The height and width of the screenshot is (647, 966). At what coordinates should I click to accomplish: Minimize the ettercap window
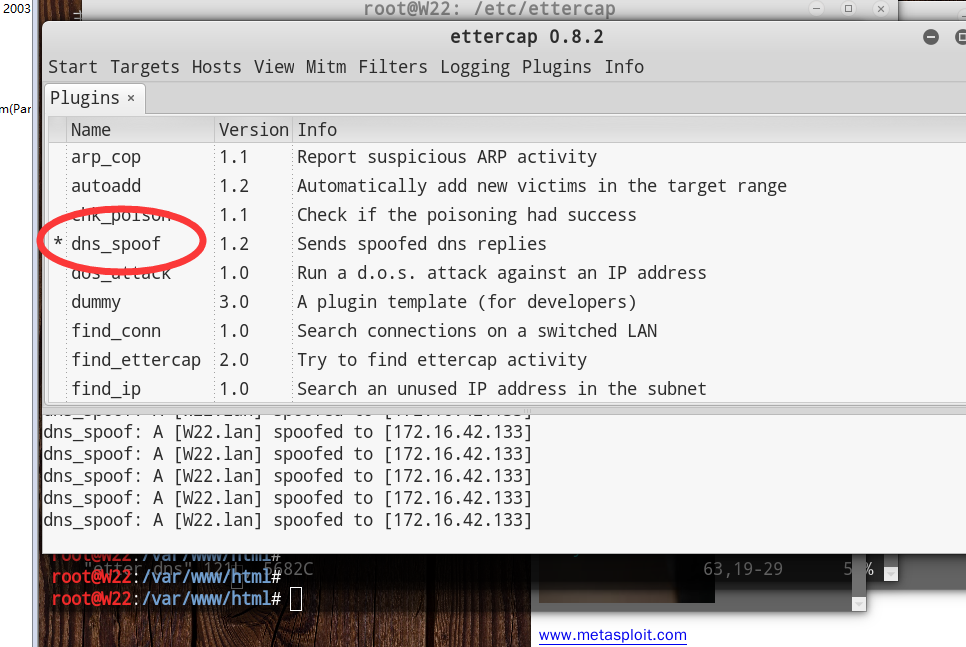click(x=931, y=37)
